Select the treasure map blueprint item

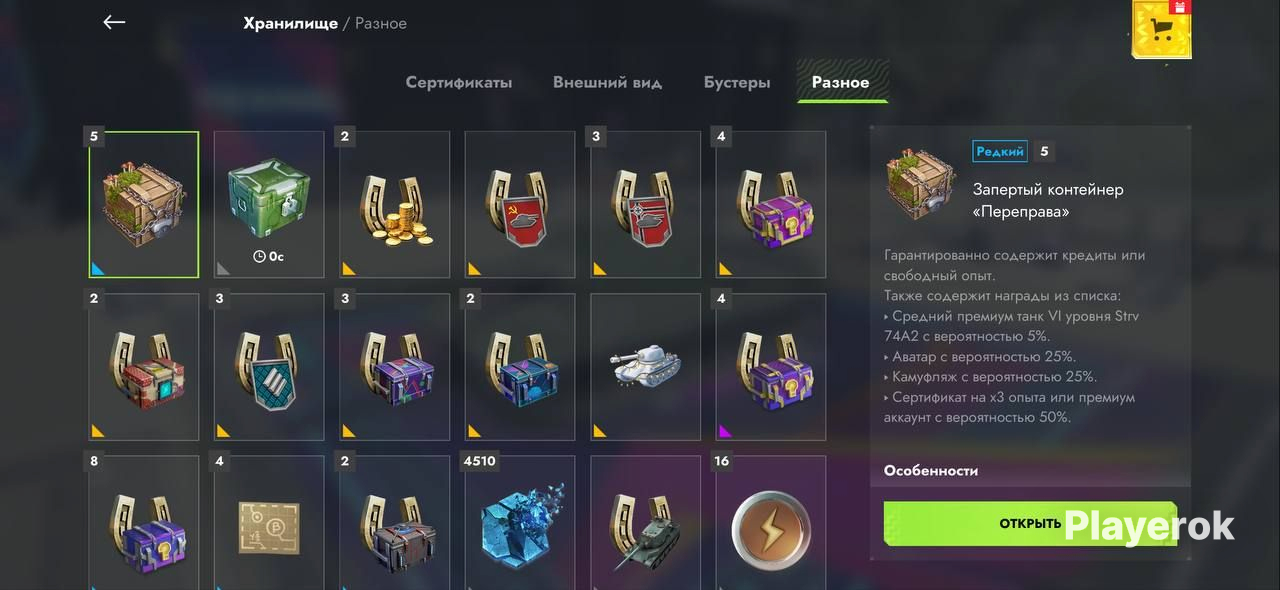point(269,522)
